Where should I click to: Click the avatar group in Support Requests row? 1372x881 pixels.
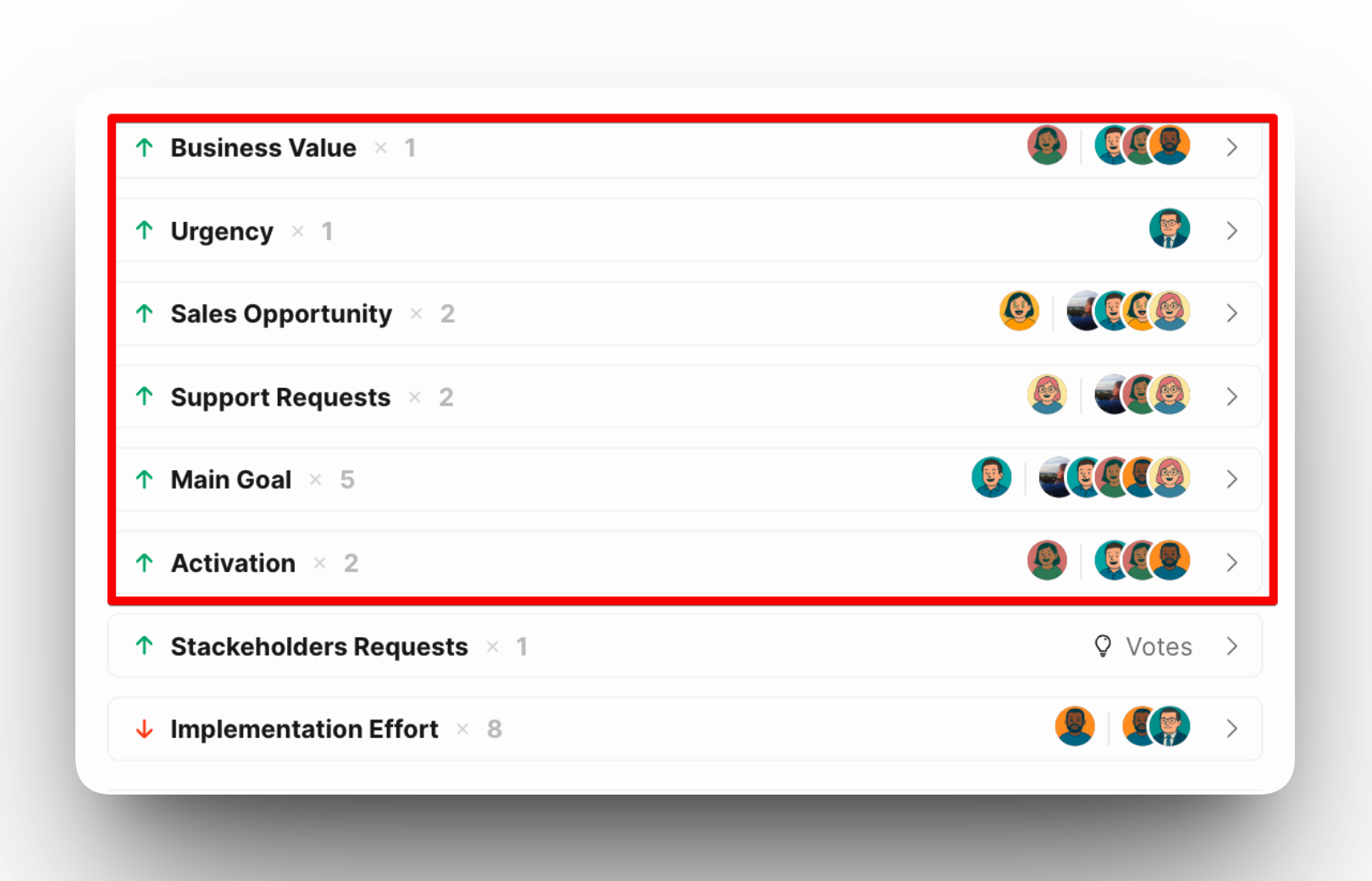1142,395
